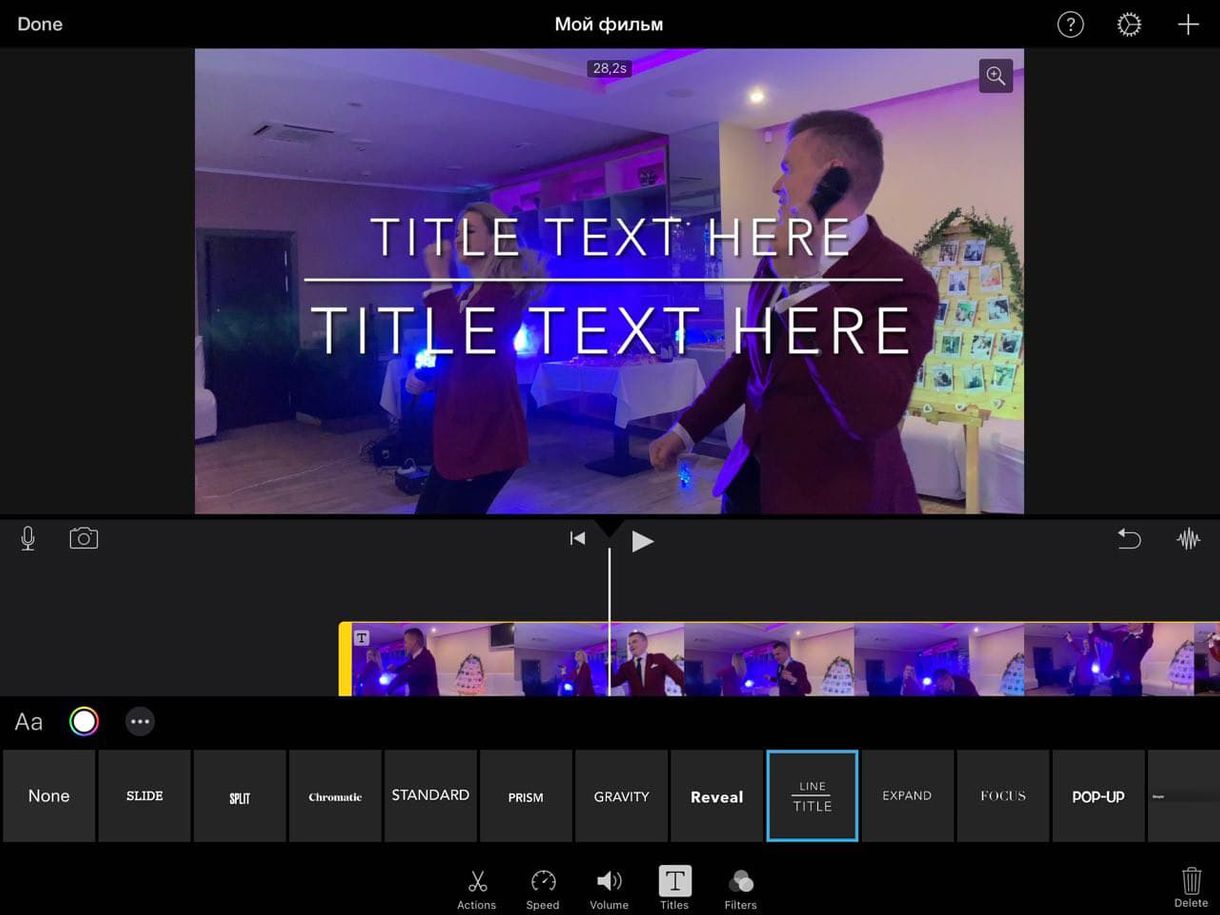Viewport: 1220px width, 915px height.
Task: Undo the last edit
Action: [x=1129, y=538]
